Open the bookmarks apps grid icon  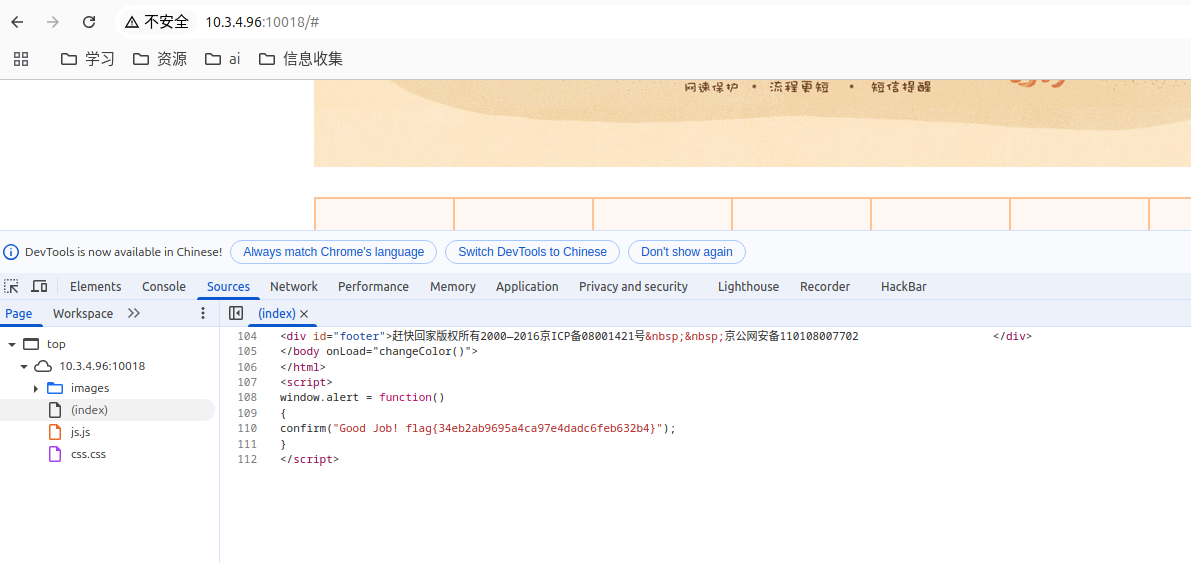coord(21,59)
